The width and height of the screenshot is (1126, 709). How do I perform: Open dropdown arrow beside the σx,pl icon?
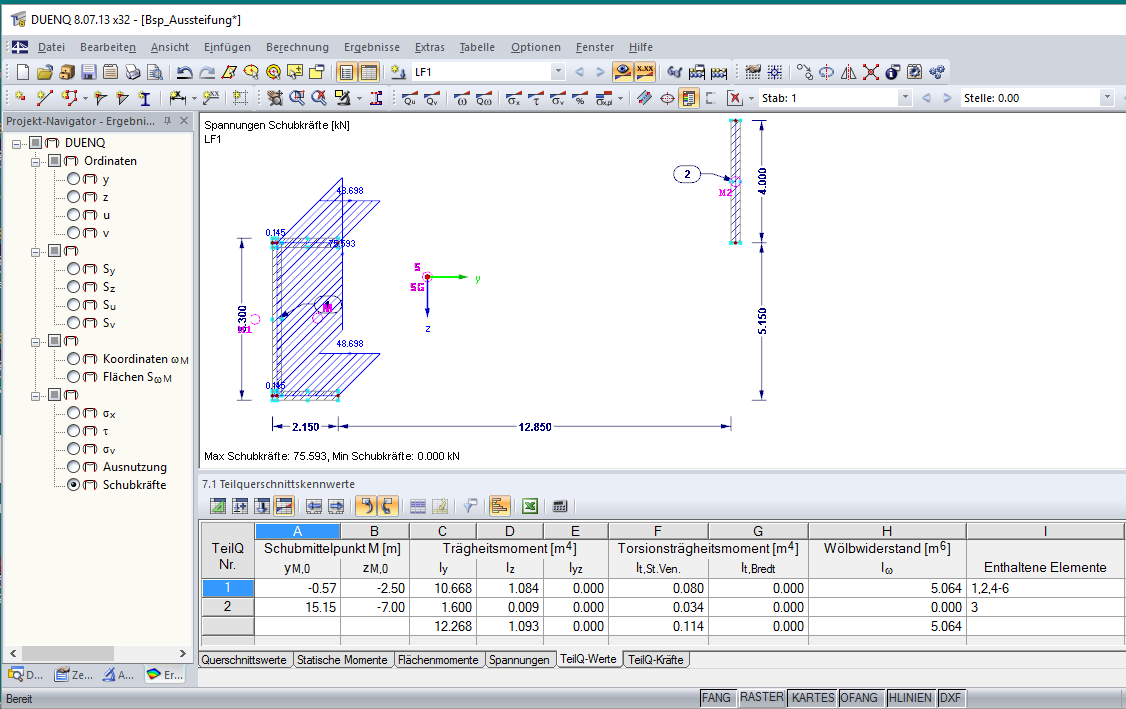tap(620, 98)
